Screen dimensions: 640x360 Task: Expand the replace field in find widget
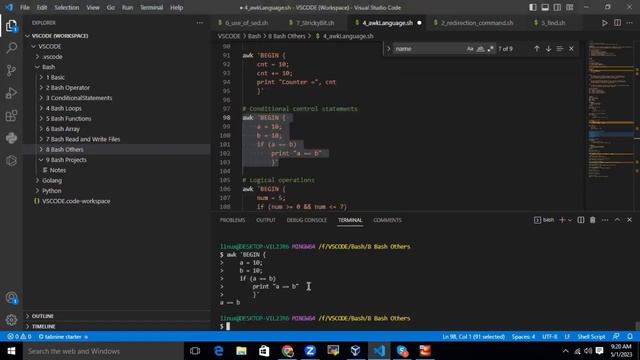389,49
